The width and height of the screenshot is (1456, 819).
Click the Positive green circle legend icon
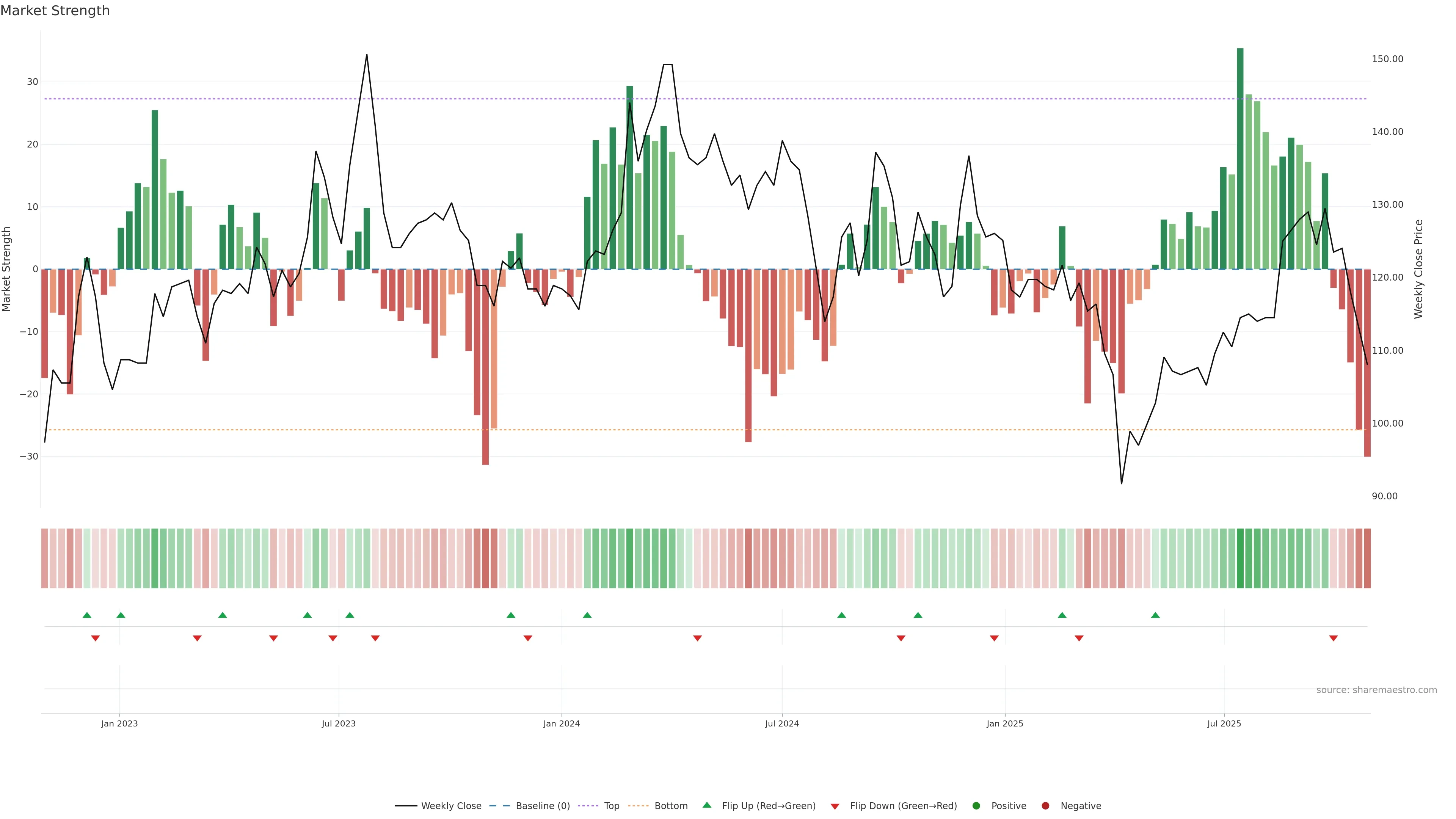point(976,805)
